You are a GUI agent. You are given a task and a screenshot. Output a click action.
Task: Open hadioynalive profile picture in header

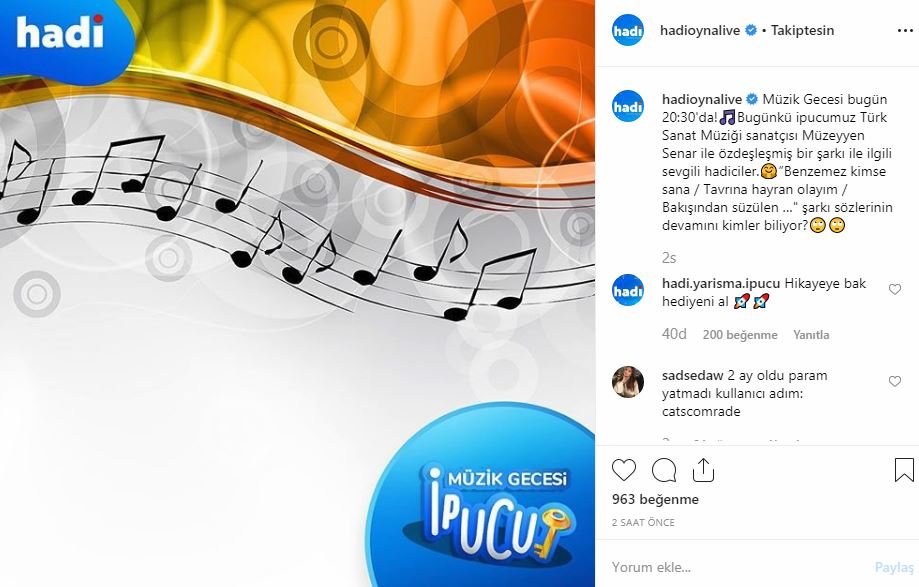[628, 30]
